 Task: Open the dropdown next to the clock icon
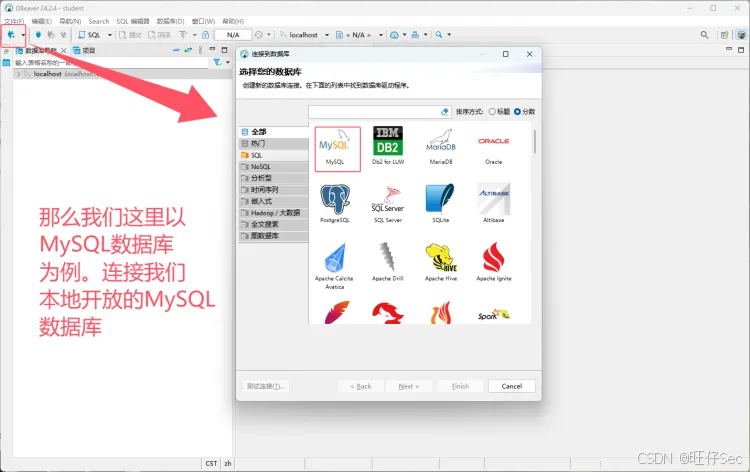pyautogui.click(x=268, y=35)
